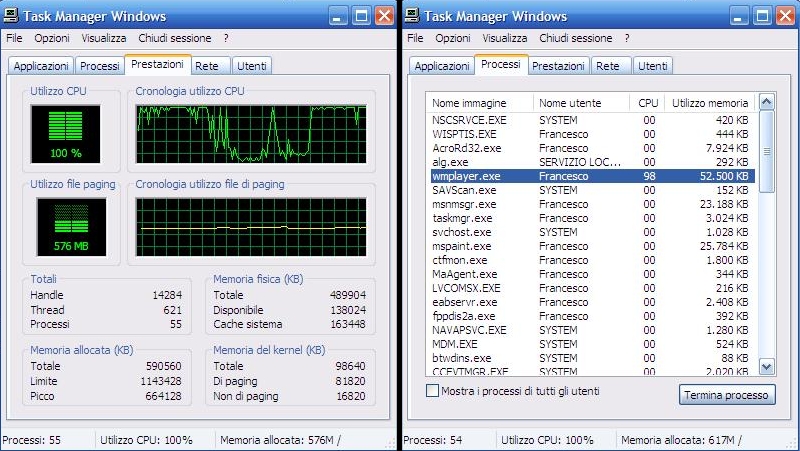
Task: Select the msnmsgr.exe process row
Action: coord(590,204)
